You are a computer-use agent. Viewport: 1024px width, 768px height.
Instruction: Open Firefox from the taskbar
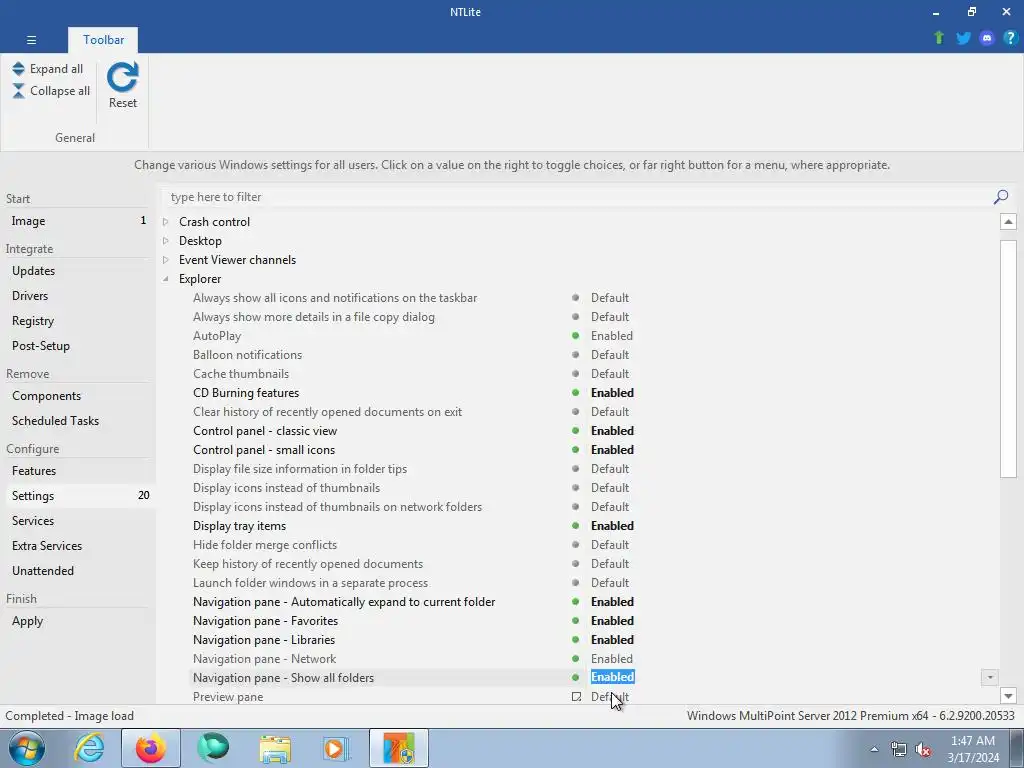[x=151, y=748]
